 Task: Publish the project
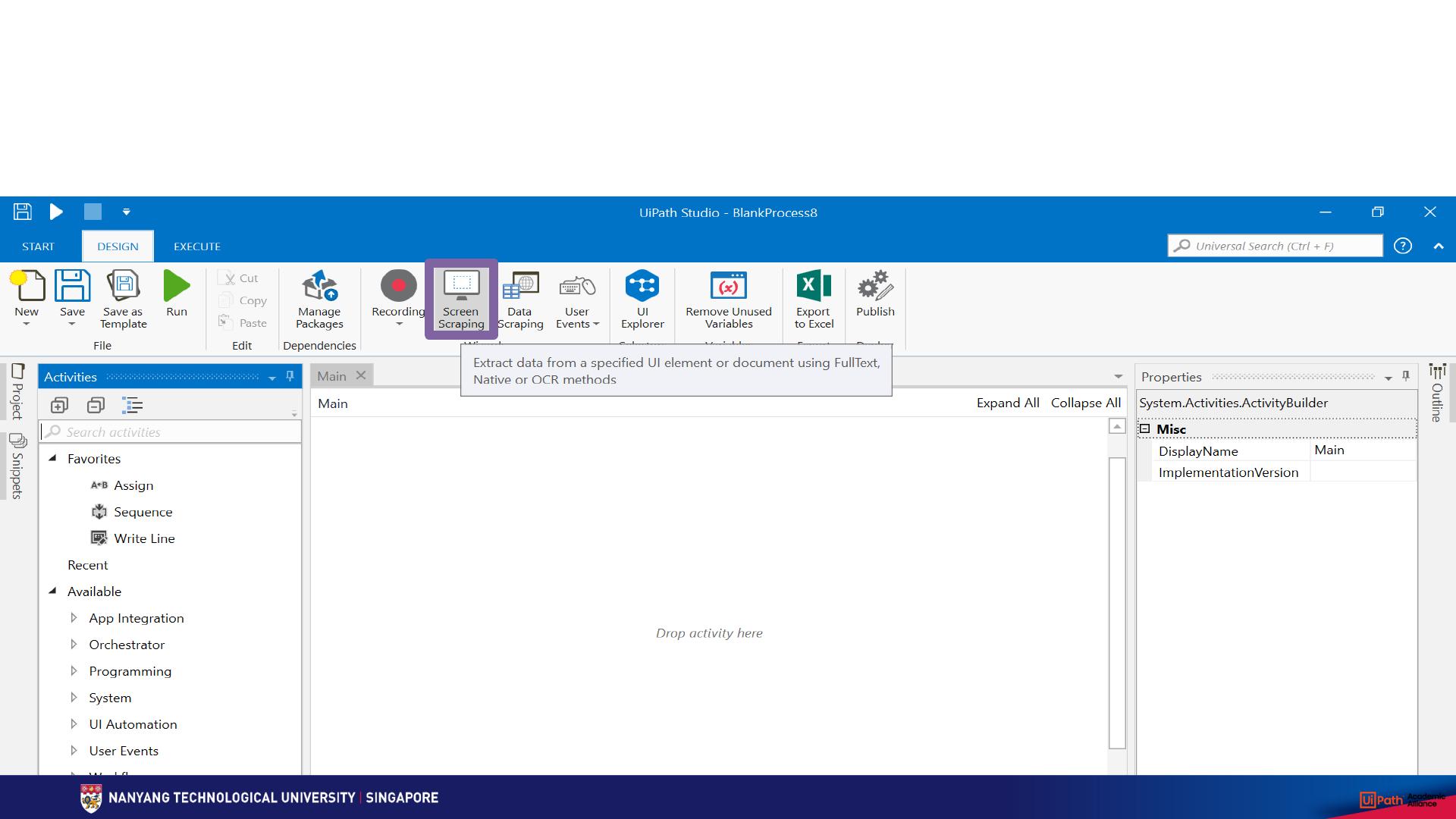[x=875, y=293]
